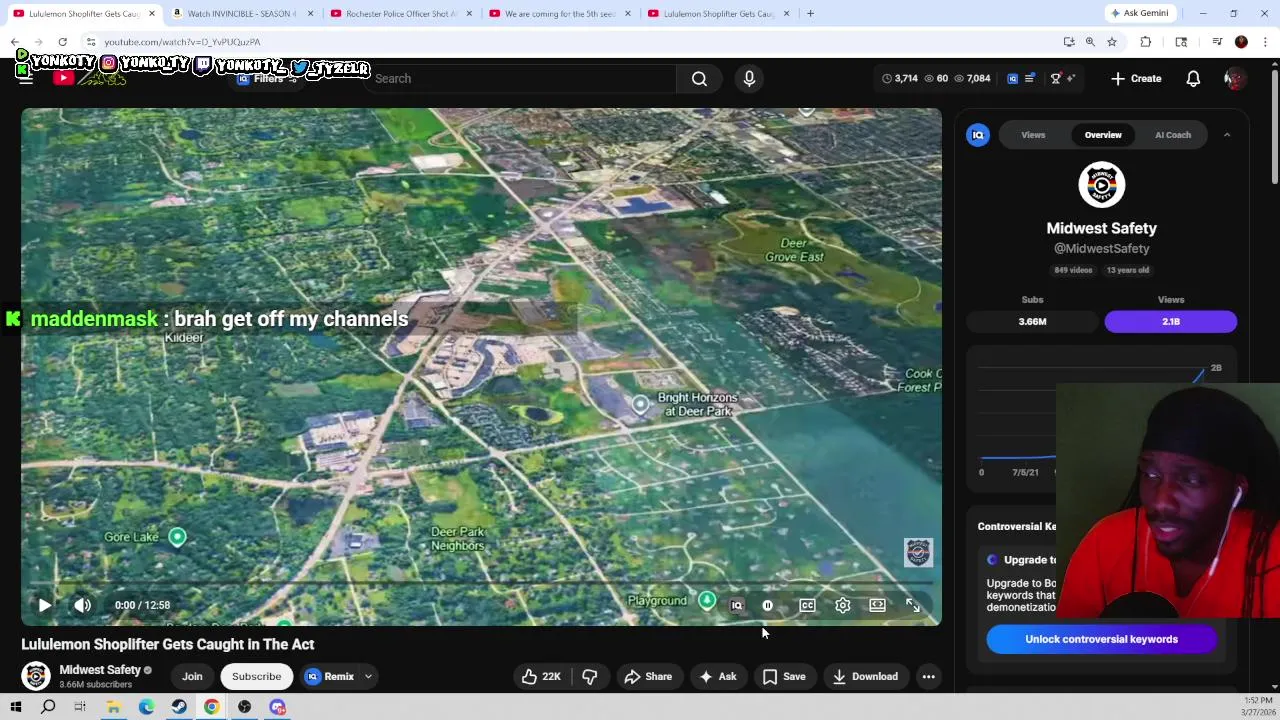Switch to the Watch INVINCIBLE browser tab
1280x720 pixels.
[x=243, y=13]
